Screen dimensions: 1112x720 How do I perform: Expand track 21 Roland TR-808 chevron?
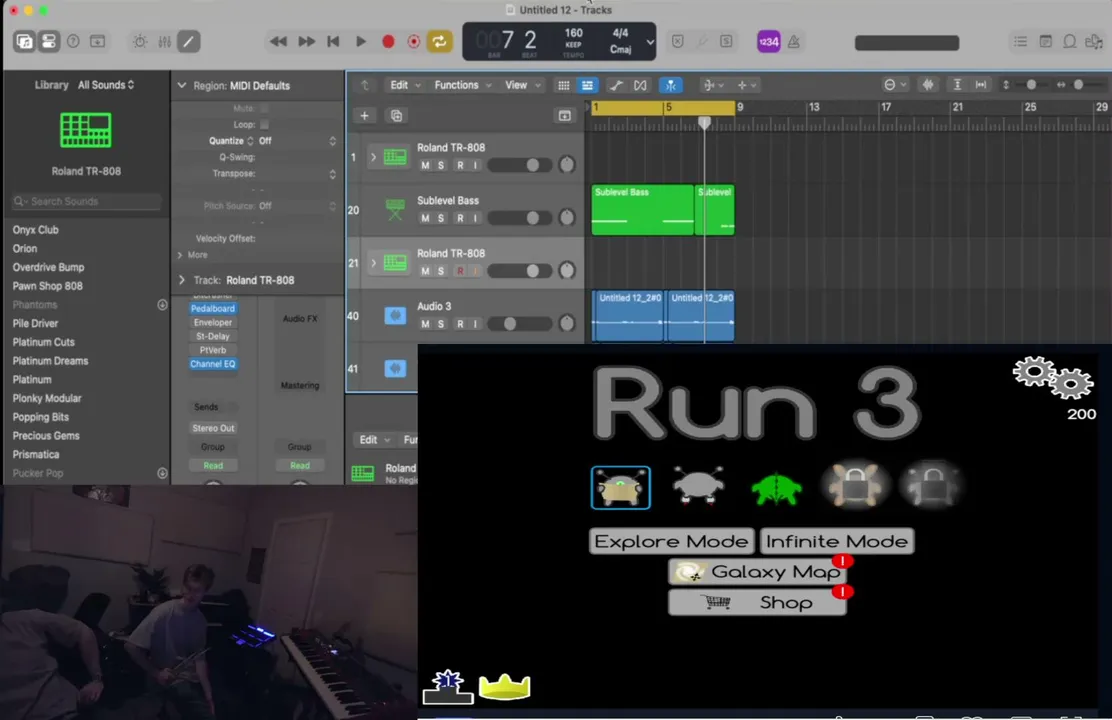point(373,262)
